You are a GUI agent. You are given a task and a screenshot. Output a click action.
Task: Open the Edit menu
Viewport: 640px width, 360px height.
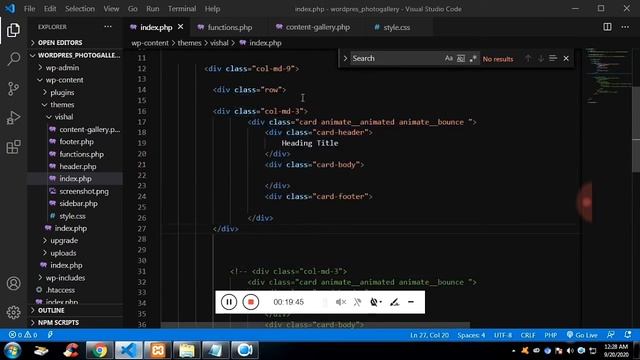pyautogui.click(x=50, y=9)
